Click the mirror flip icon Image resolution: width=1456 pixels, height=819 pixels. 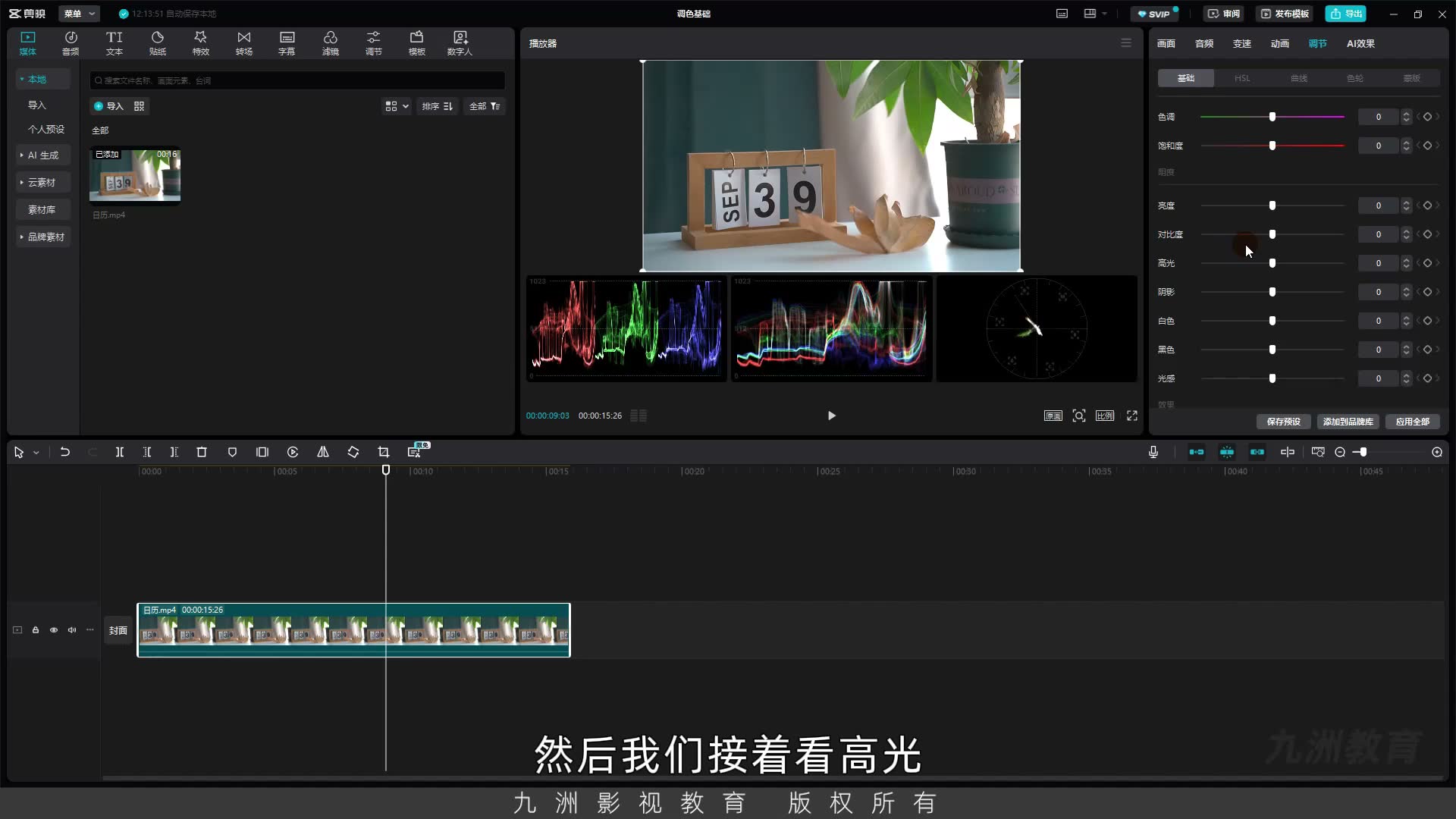pos(323,452)
